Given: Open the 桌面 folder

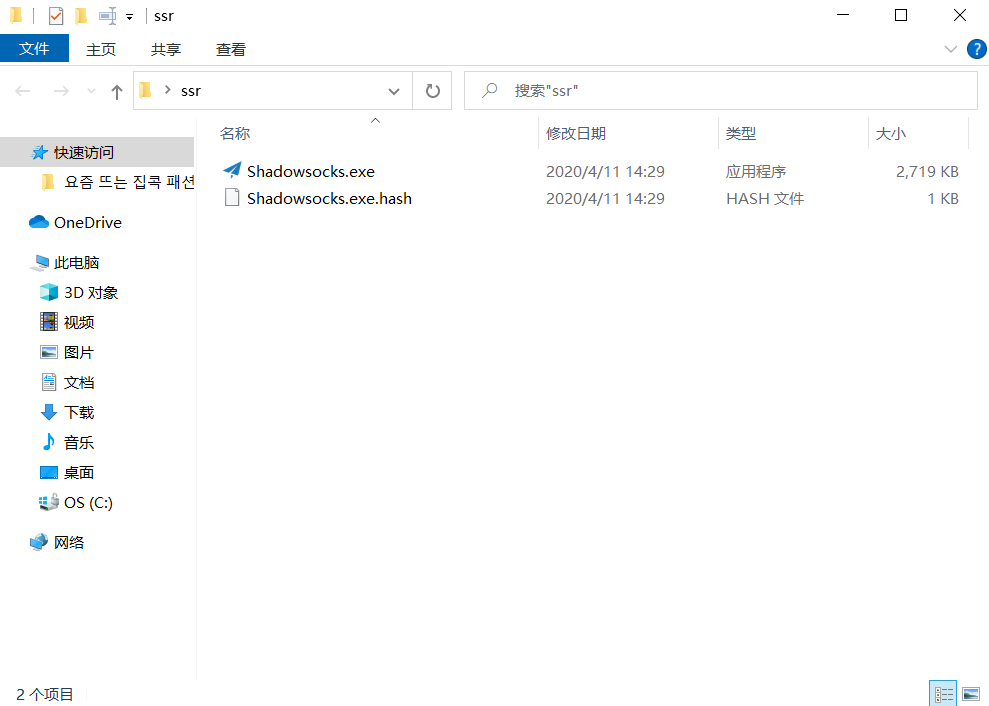Looking at the screenshot, I should point(79,473).
